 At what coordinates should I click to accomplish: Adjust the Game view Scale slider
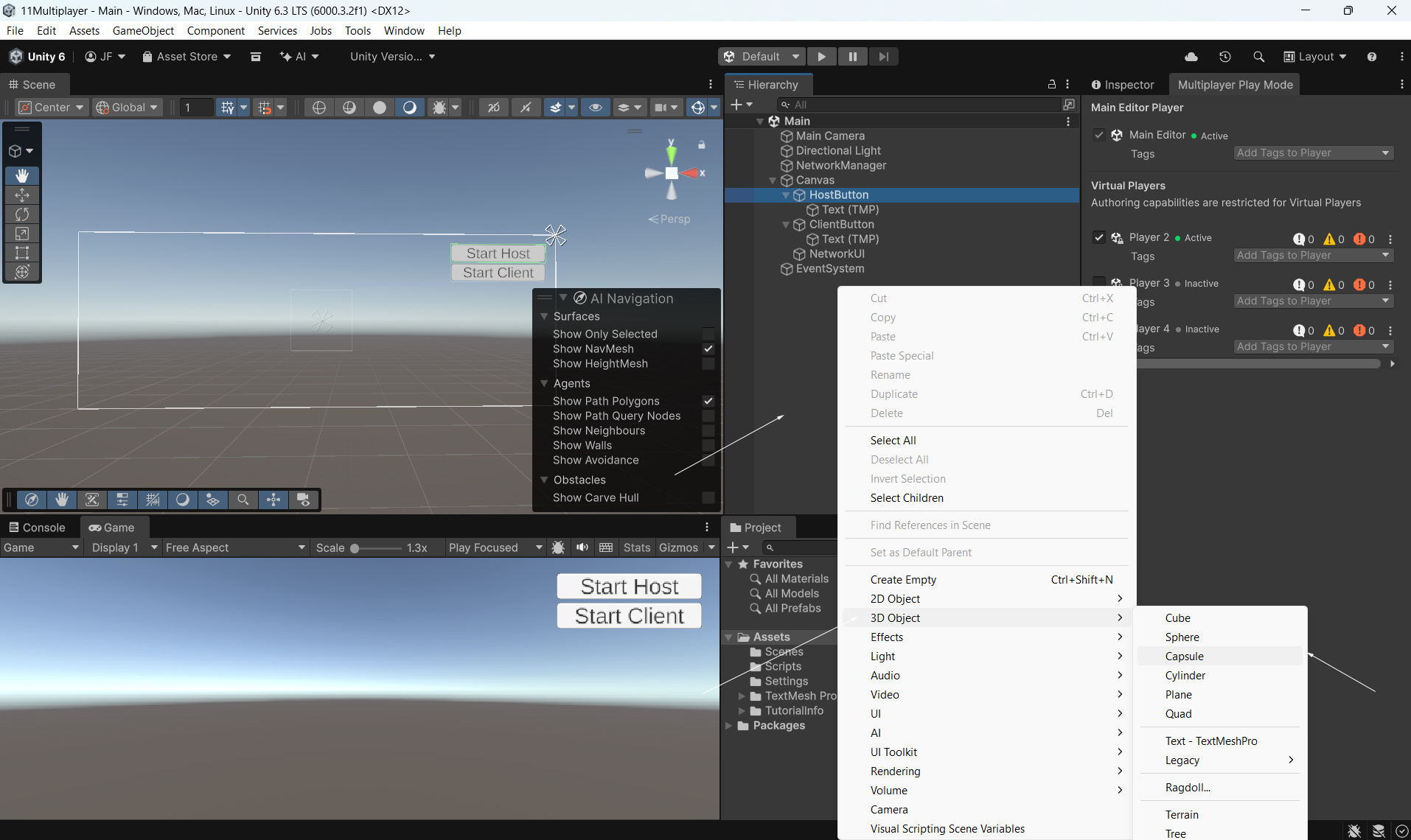pos(355,548)
